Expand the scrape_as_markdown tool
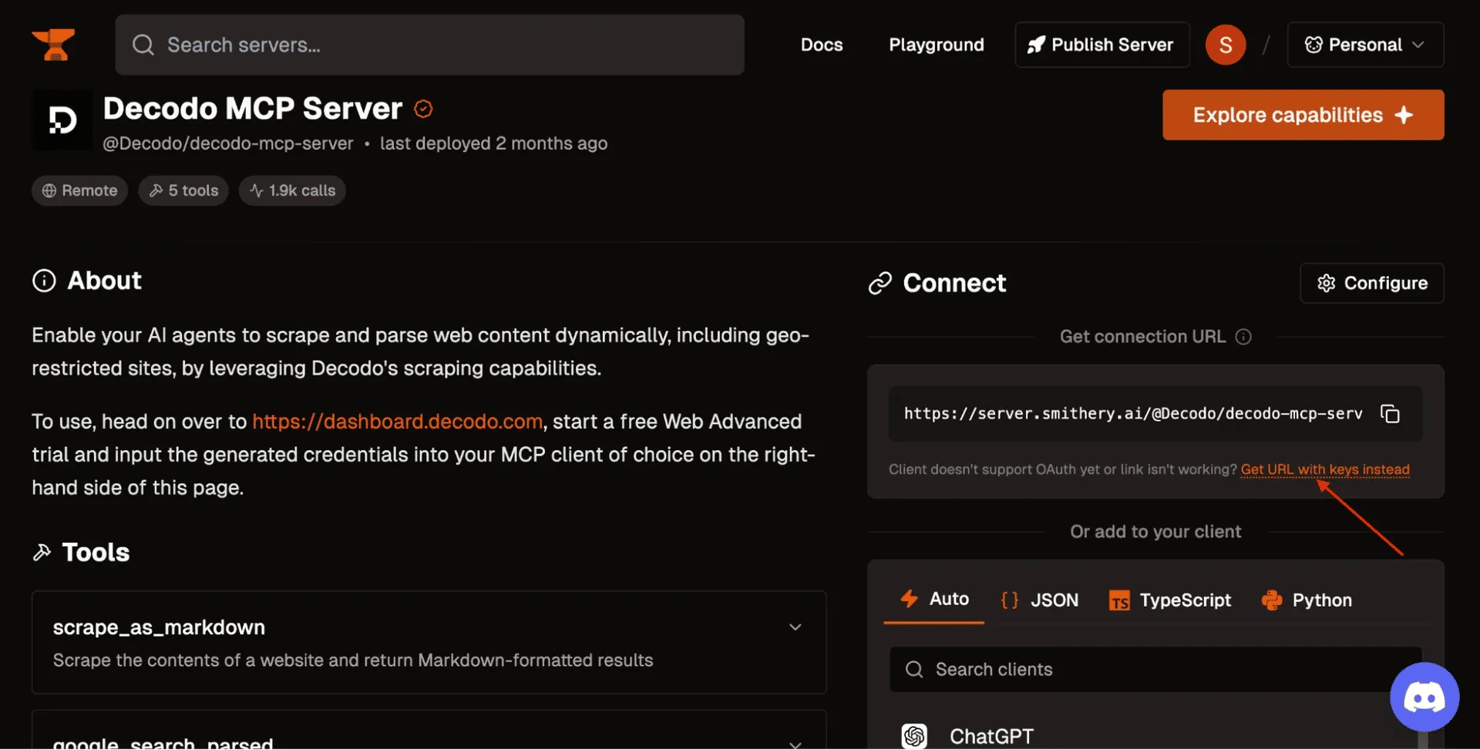This screenshot has width=1480, height=750. [795, 628]
